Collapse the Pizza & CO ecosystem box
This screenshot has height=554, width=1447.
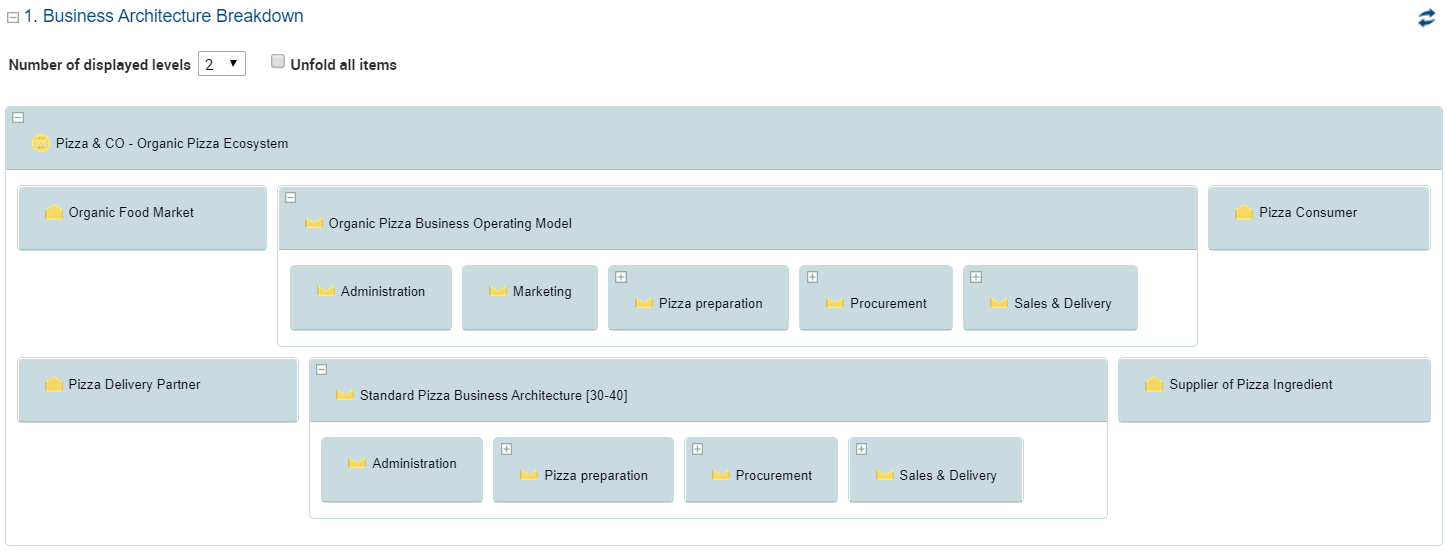18,118
